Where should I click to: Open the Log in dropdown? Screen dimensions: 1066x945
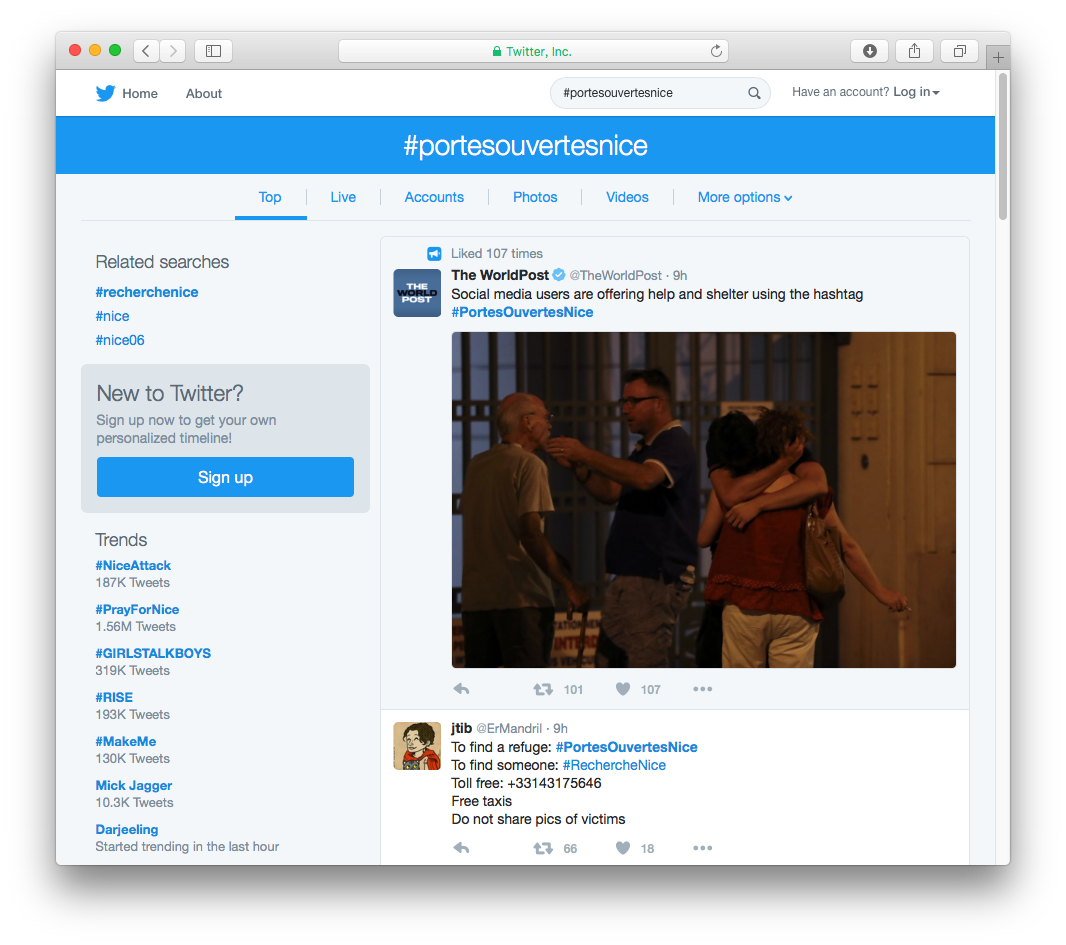(916, 92)
